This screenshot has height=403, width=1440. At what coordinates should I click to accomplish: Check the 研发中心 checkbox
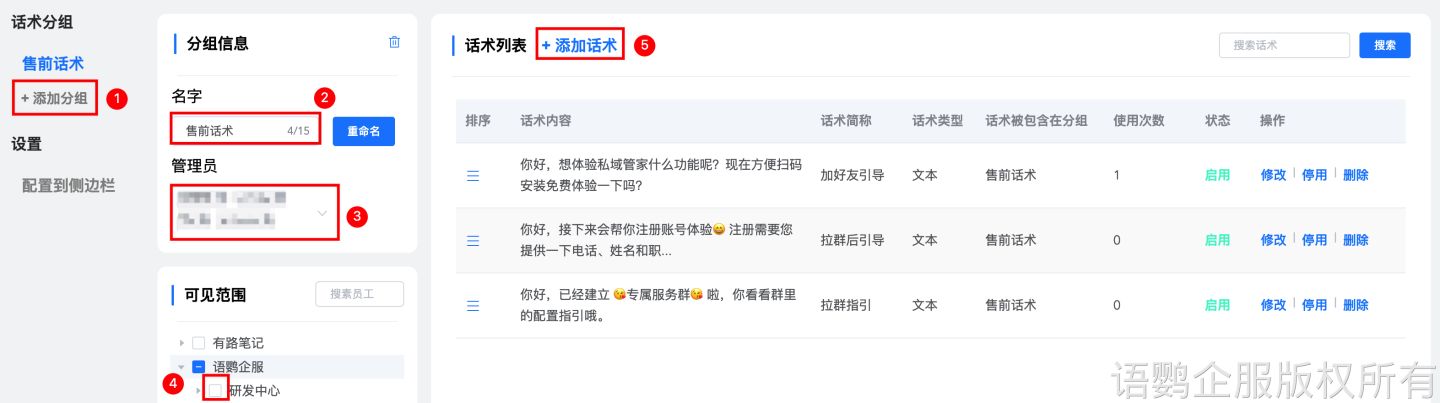click(215, 390)
